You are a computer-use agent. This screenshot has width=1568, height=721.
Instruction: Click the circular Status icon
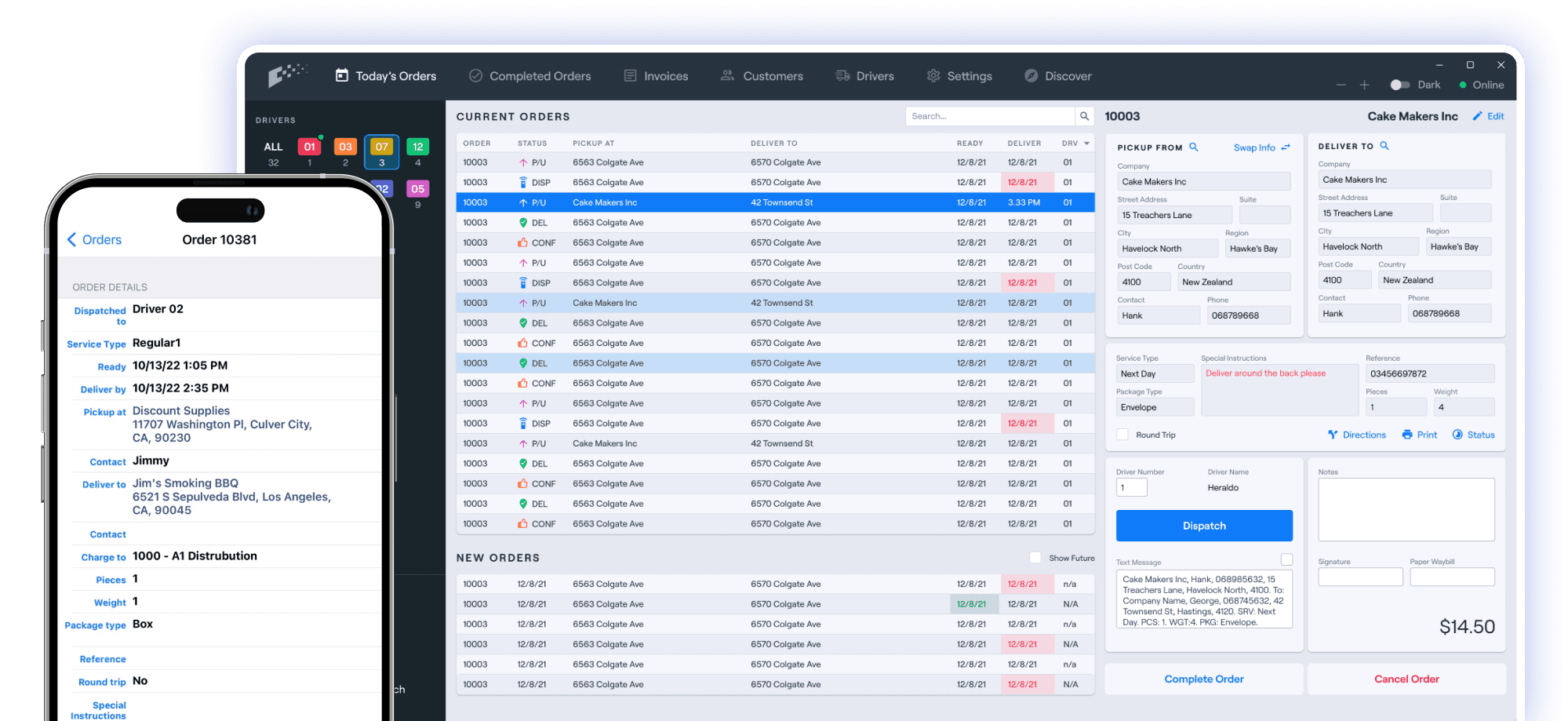point(1457,435)
